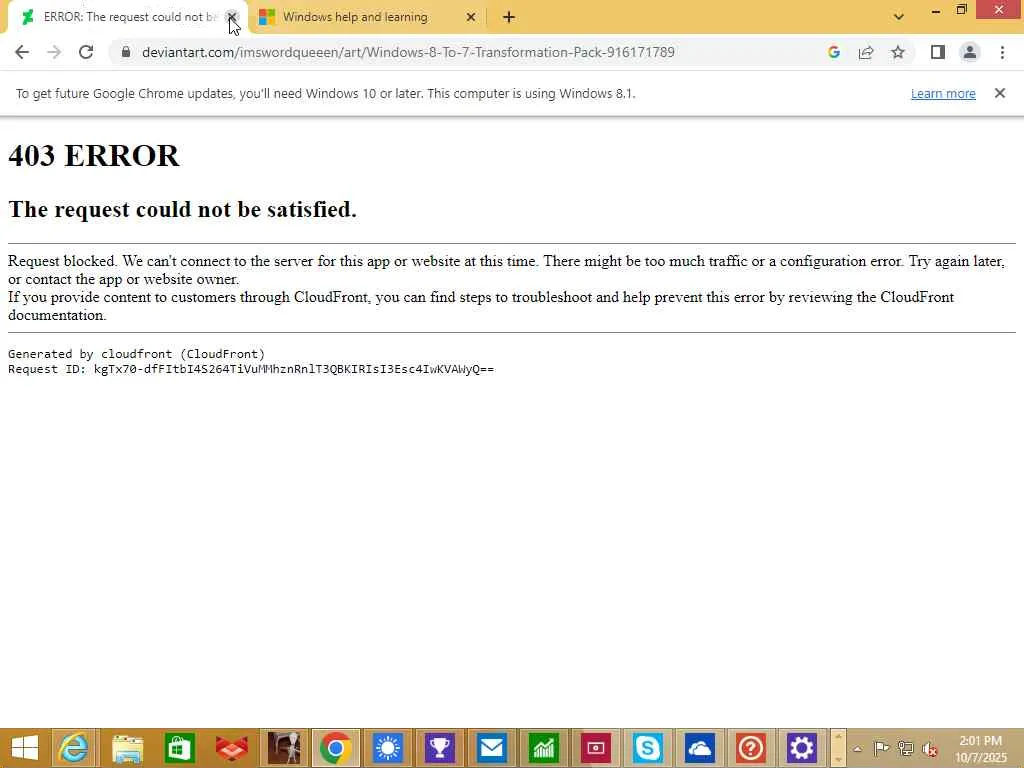Open the Finance chart app
Viewport: 1024px width, 768px height.
(543, 748)
